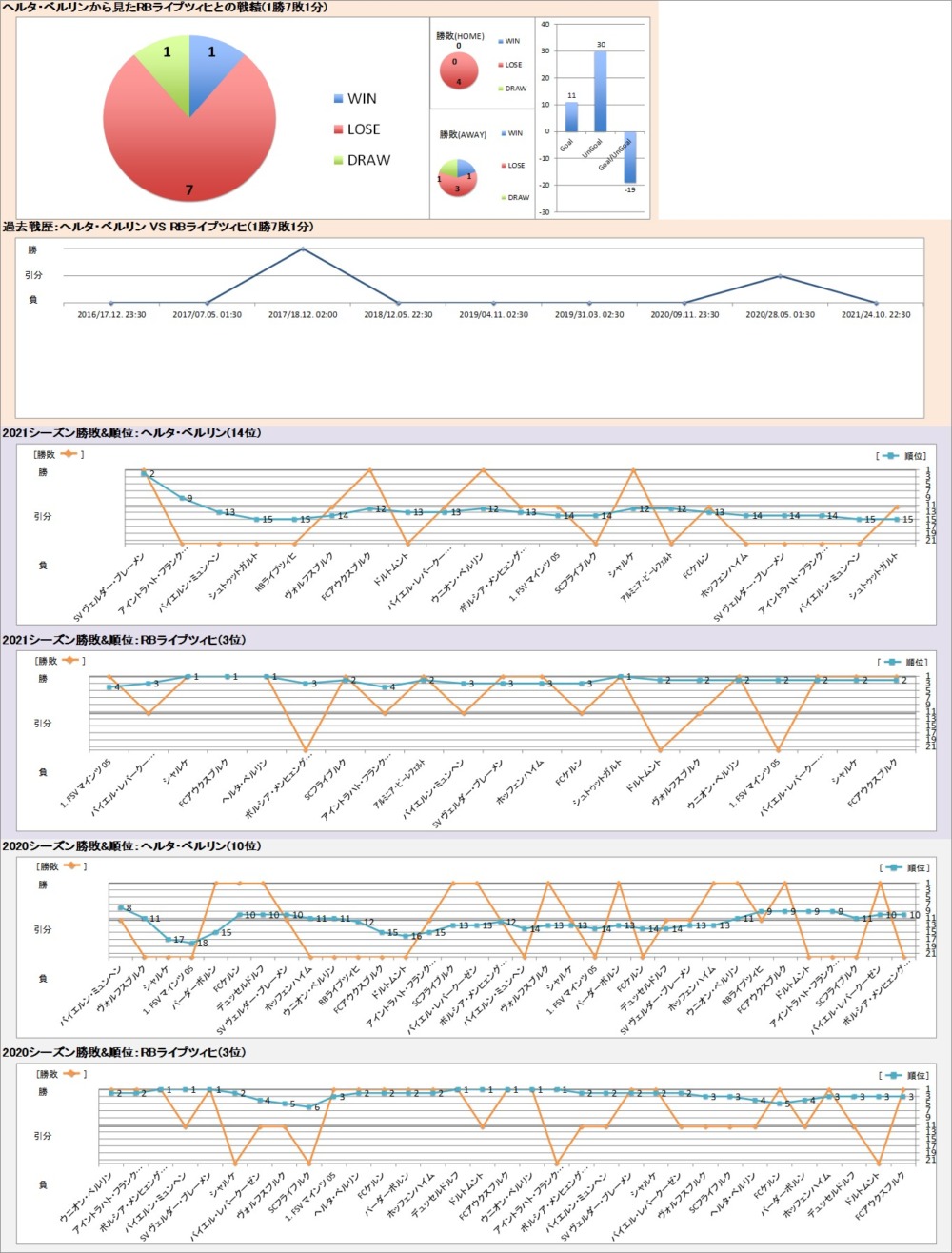Click the LOSE text in the HOME pie legend
This screenshot has width=952, height=1253.
(x=513, y=65)
